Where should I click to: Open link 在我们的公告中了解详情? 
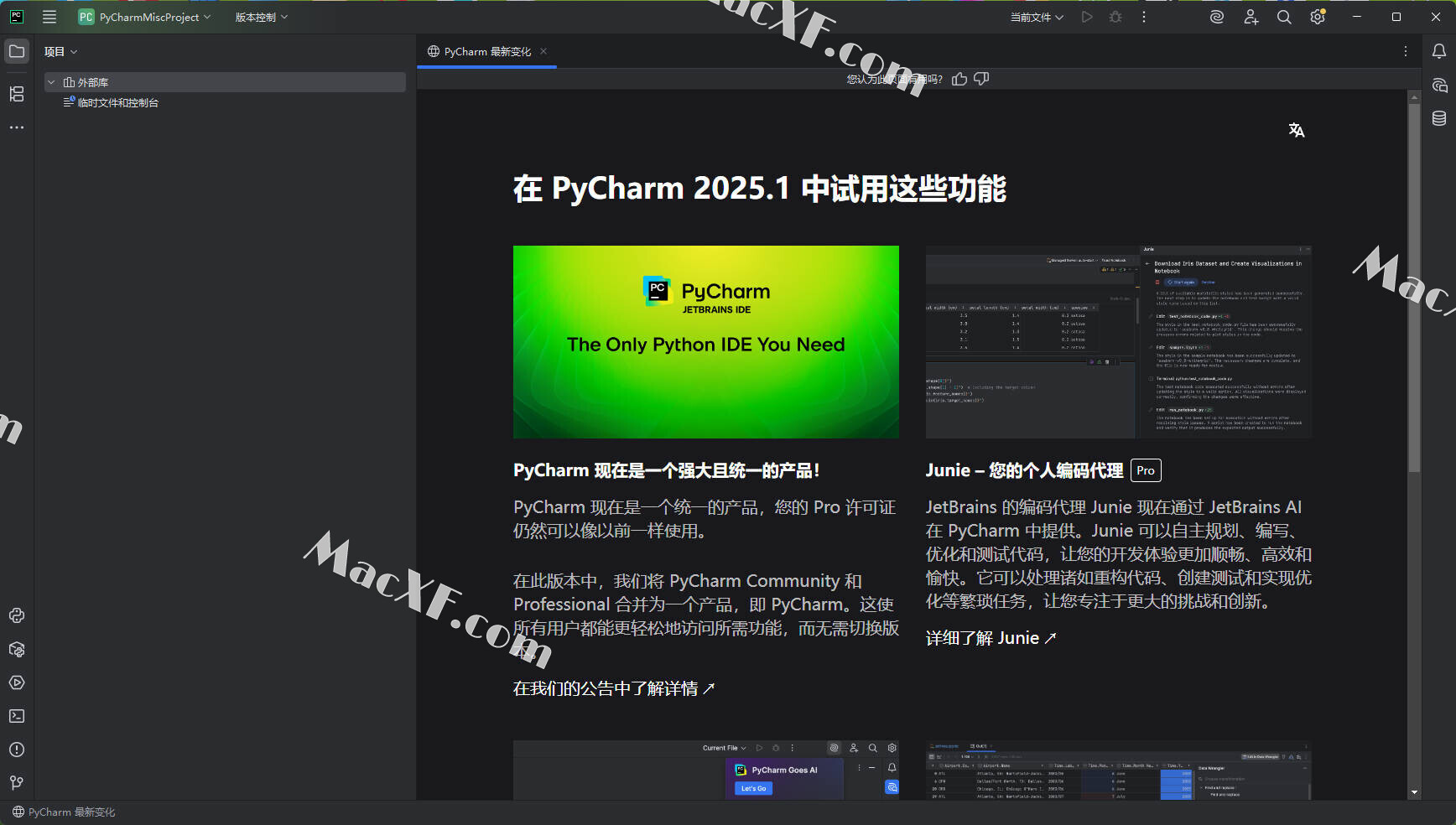tap(614, 688)
